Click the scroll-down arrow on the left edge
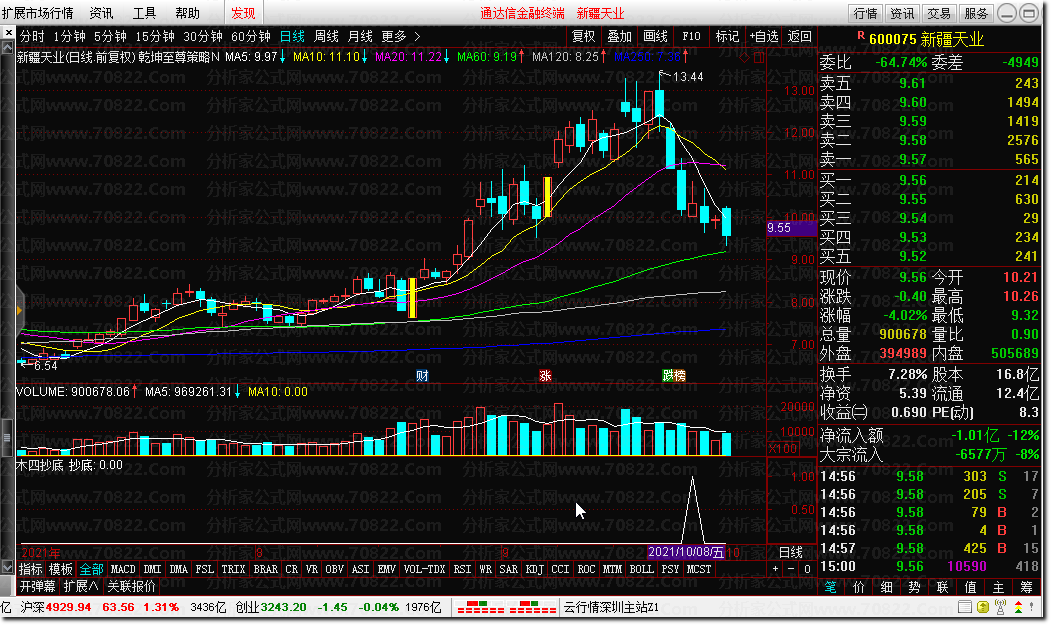This screenshot has height=625, width=1052. tap(7, 567)
